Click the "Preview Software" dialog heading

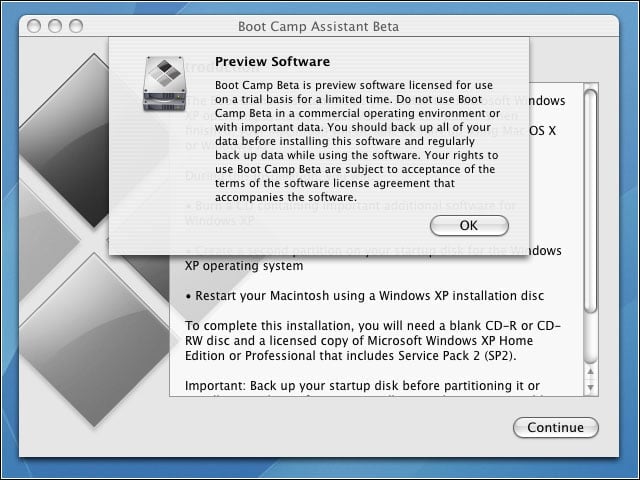pos(272,62)
